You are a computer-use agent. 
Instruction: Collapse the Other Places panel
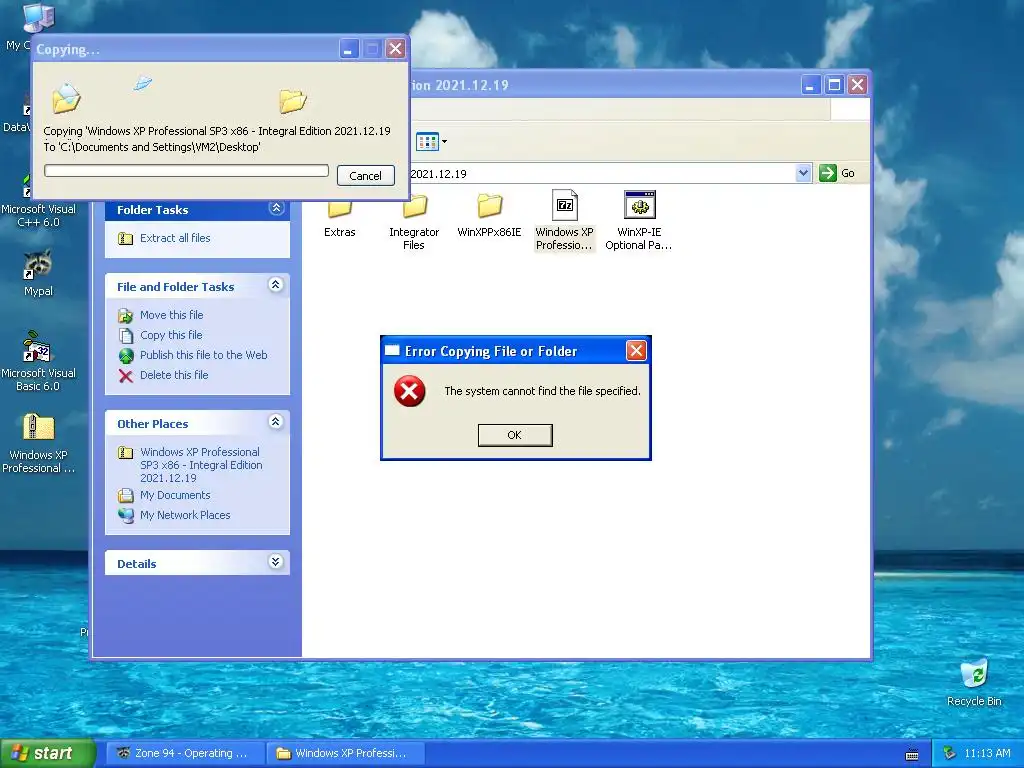click(276, 422)
